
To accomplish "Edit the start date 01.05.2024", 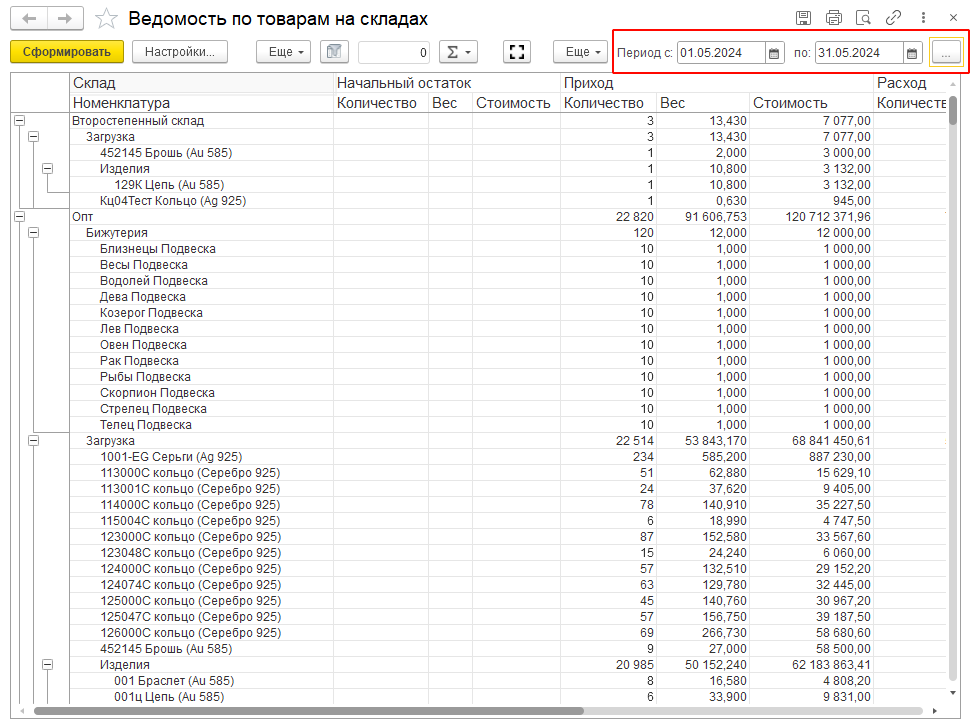I will [721, 53].
